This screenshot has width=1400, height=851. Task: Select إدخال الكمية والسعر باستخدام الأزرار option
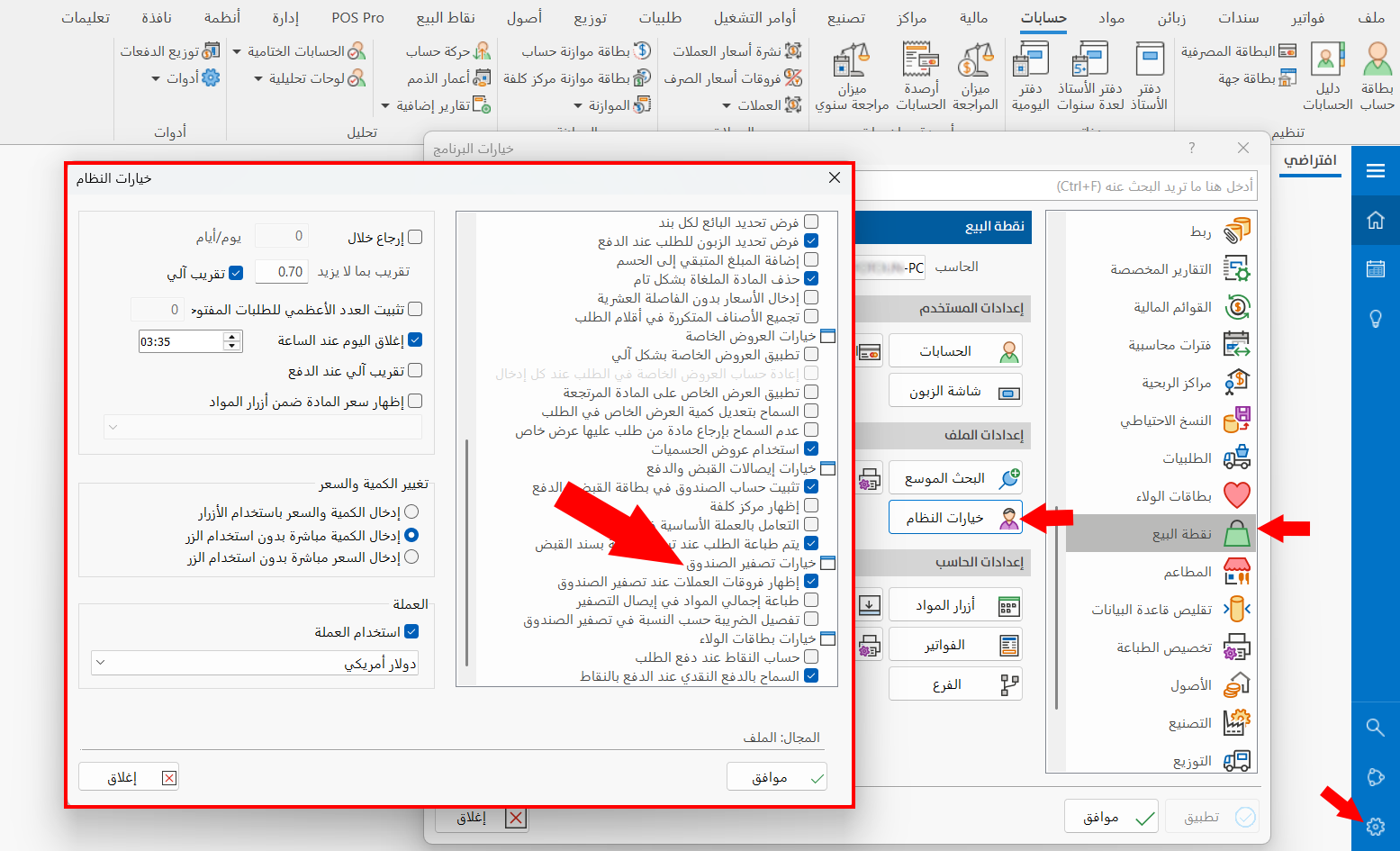[411, 511]
